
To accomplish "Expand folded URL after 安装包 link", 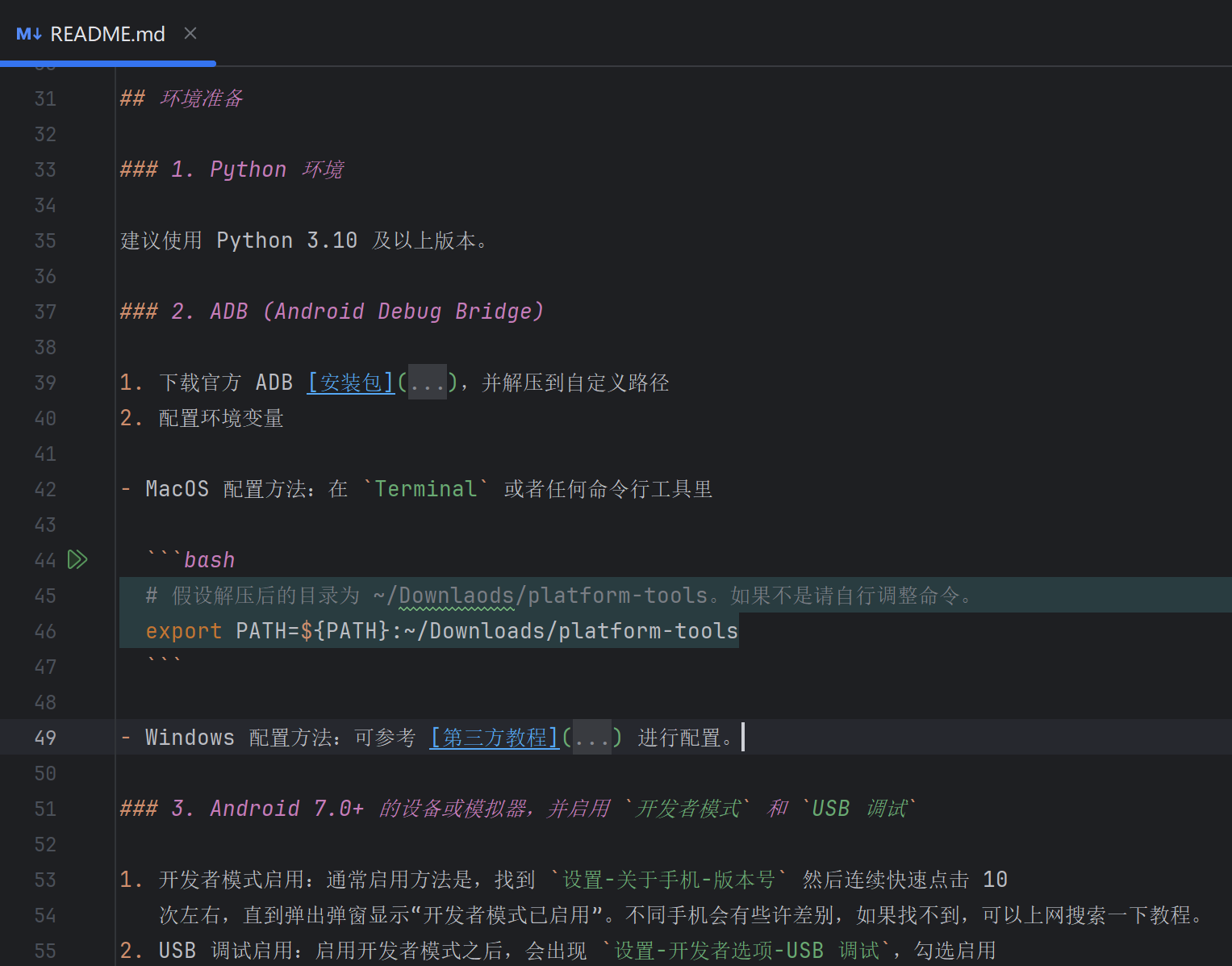I will [x=428, y=383].
